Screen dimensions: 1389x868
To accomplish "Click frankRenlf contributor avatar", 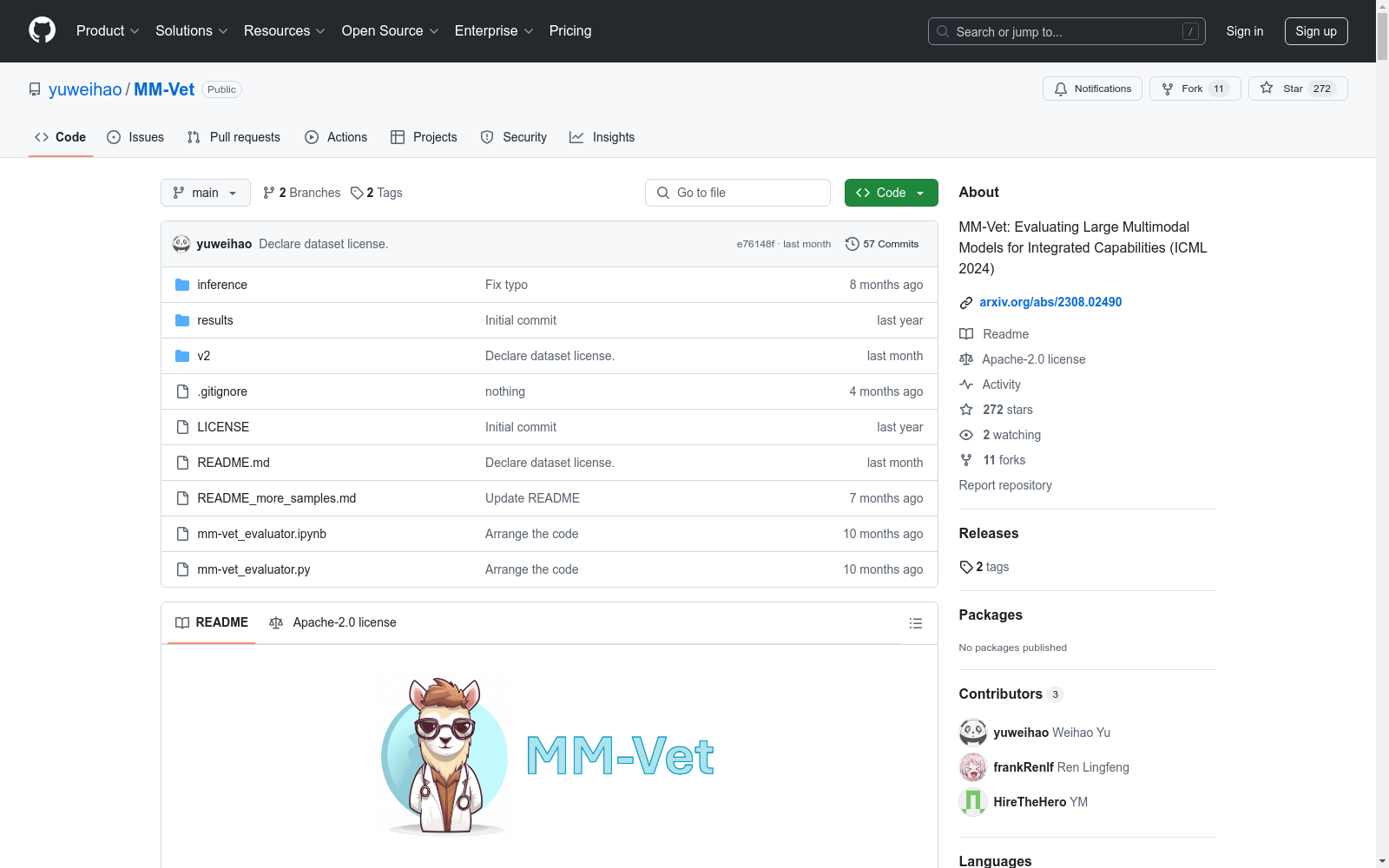I will click(973, 767).
